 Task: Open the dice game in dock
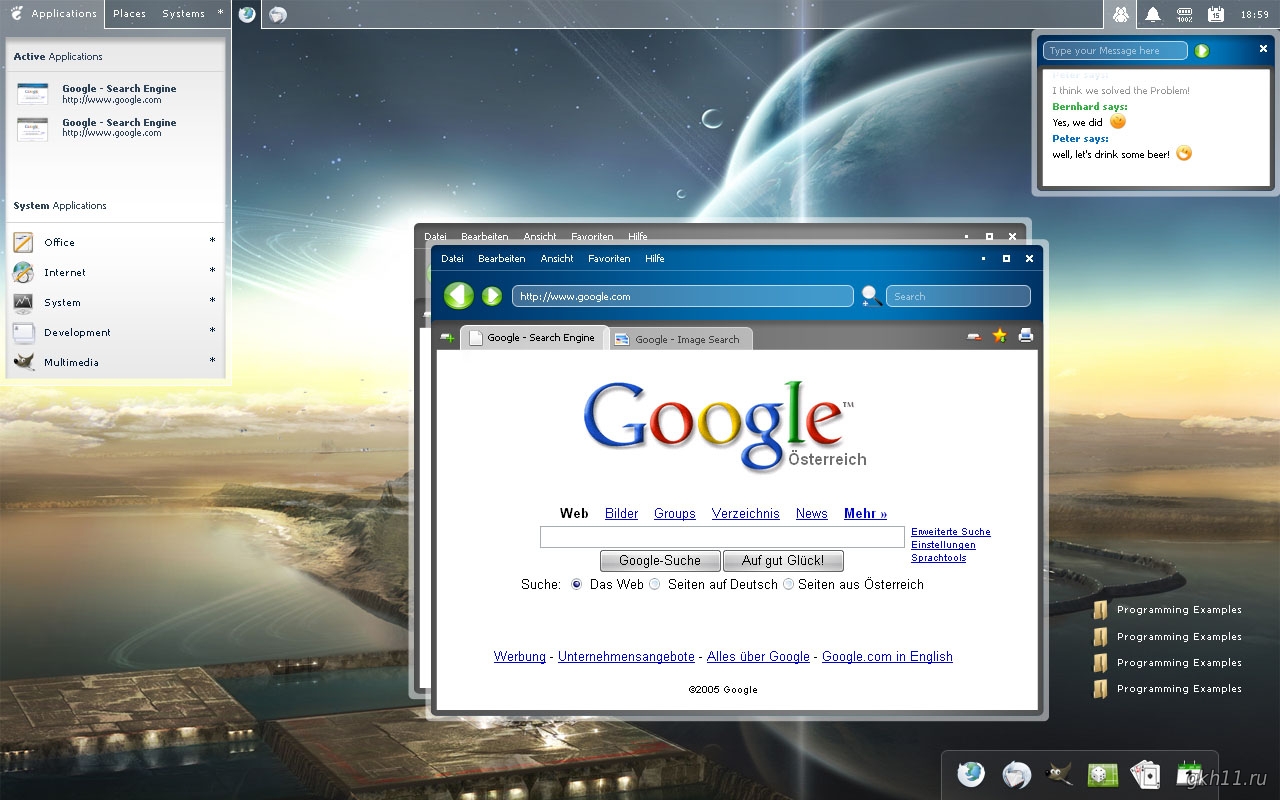(x=1102, y=775)
